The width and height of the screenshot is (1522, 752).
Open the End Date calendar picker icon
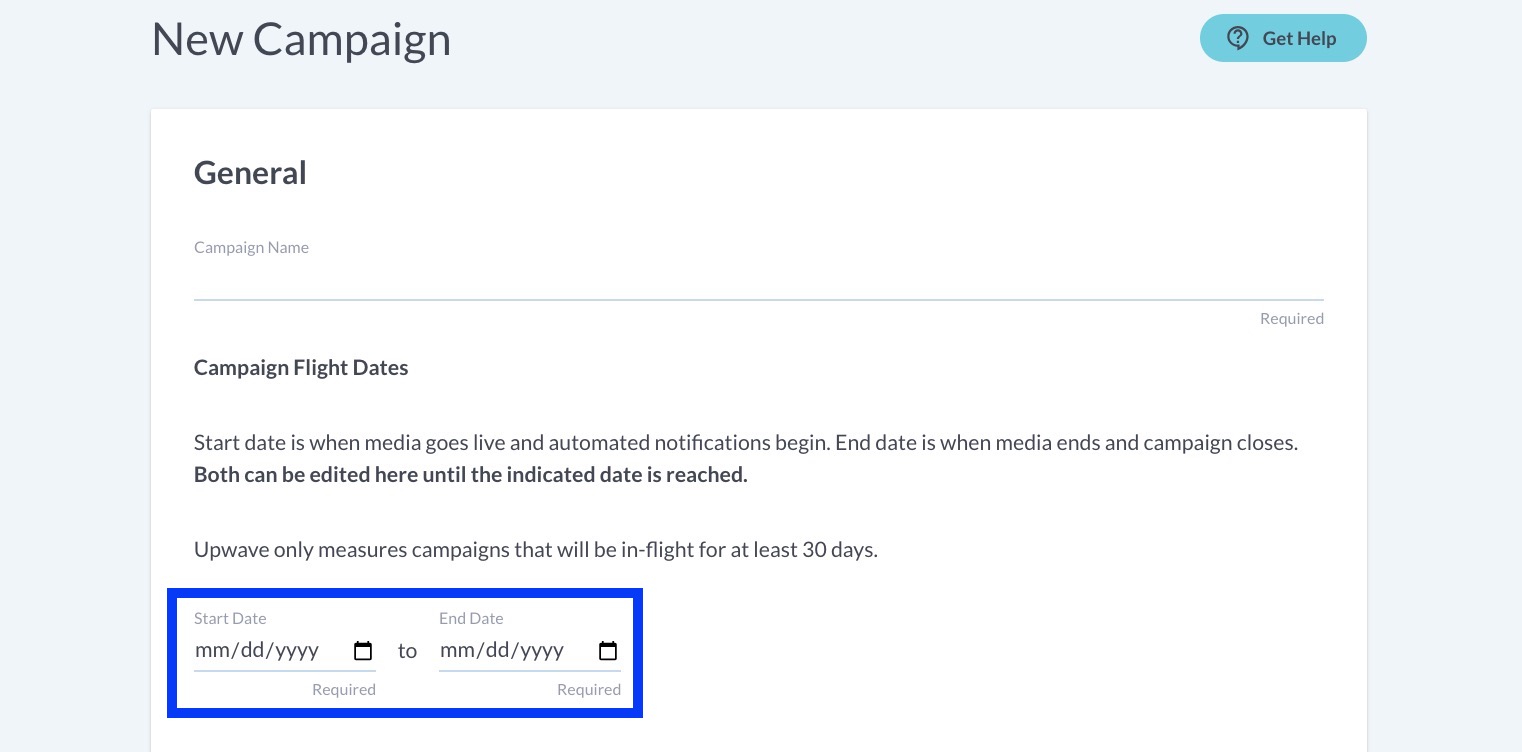608,651
